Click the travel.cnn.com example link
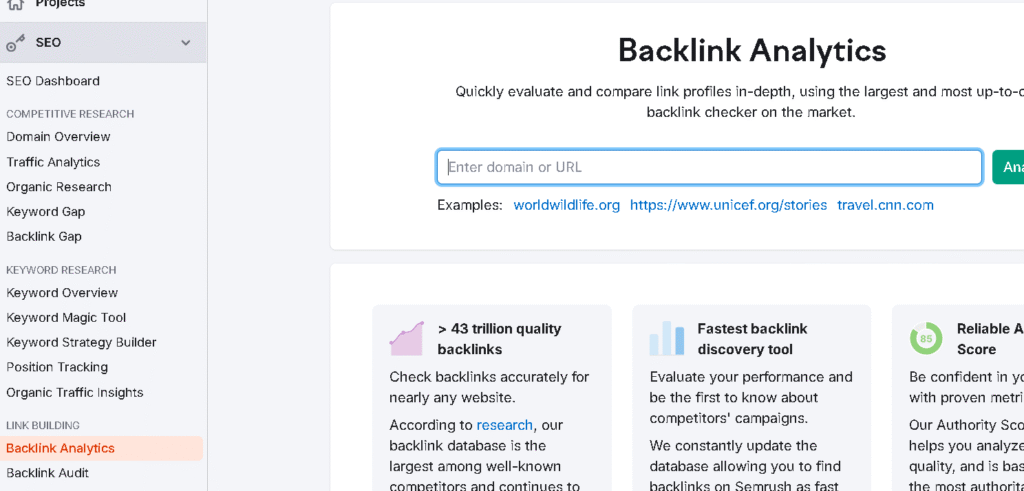 click(x=885, y=205)
